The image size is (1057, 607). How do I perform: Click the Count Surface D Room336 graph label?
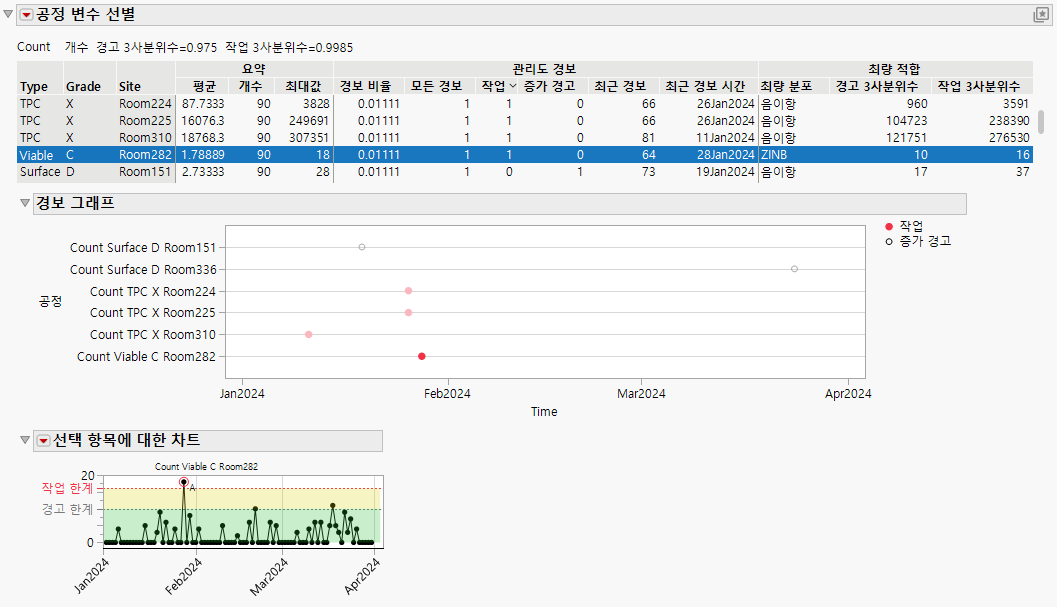[143, 269]
